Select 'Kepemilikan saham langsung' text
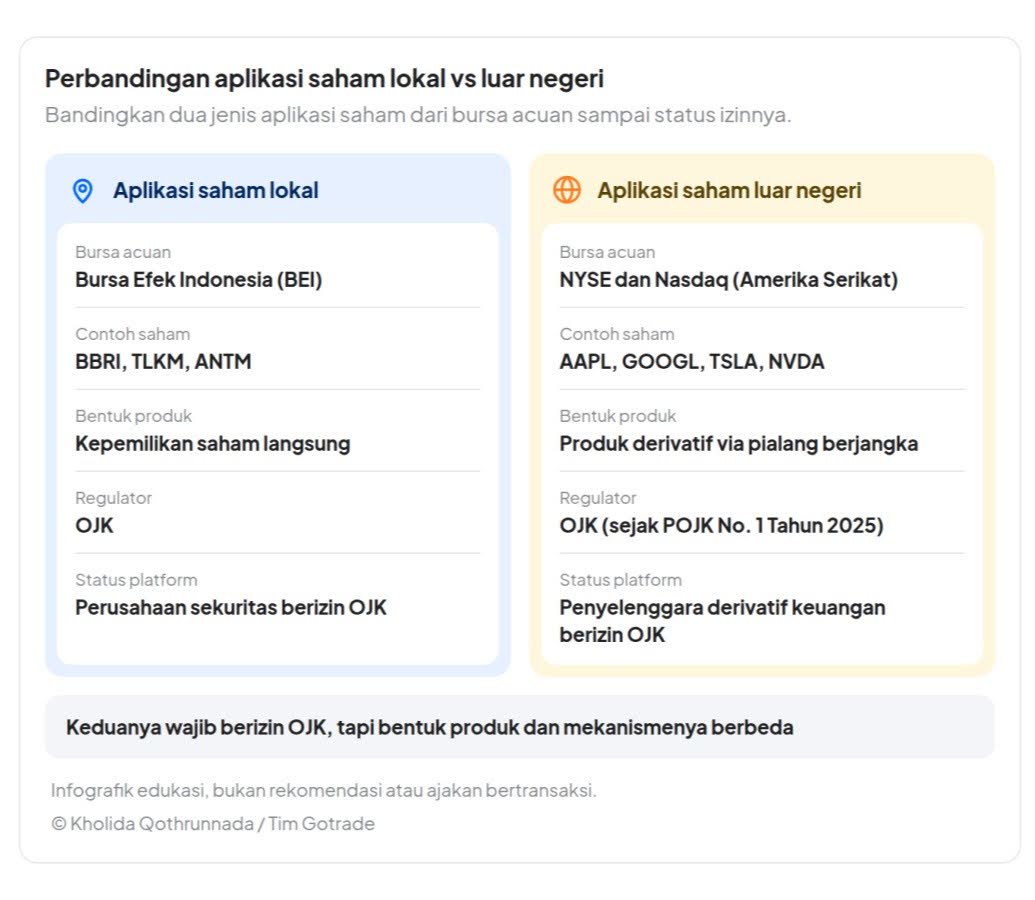 click(213, 444)
